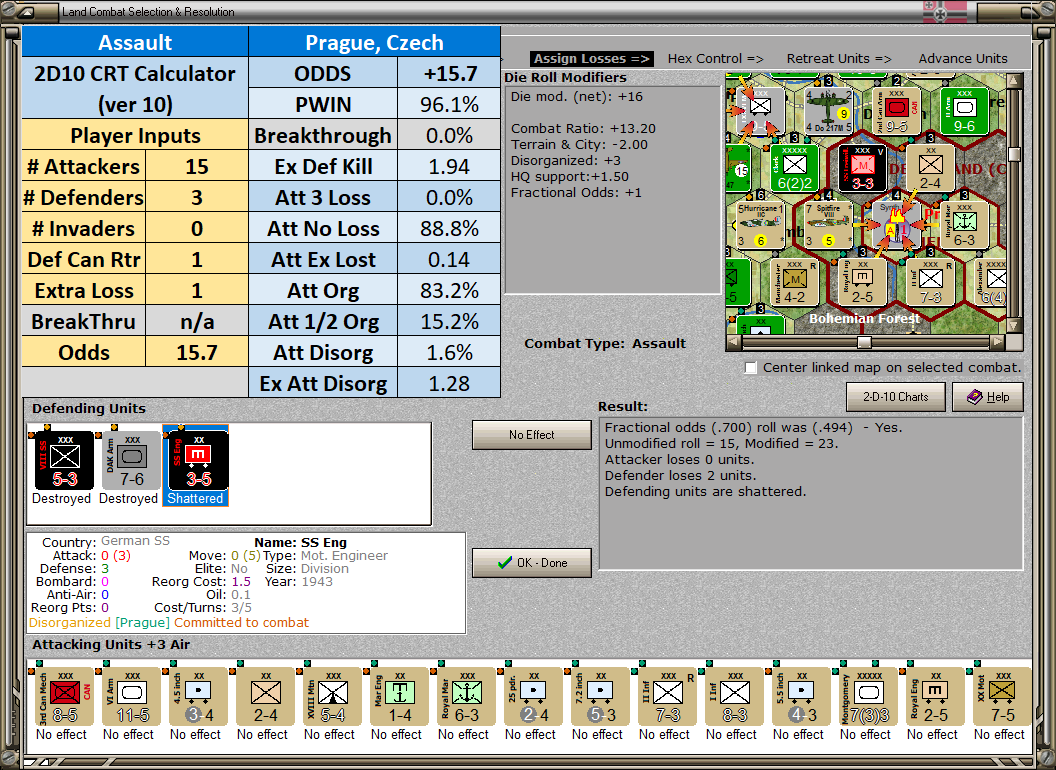Click the Clark 6(2)2 HQ counter on map
The height and width of the screenshot is (770, 1056).
[795, 168]
